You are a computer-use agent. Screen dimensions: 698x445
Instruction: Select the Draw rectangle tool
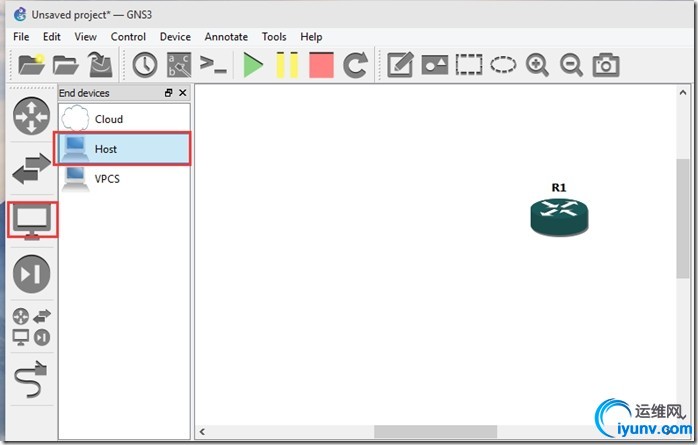[x=469, y=65]
